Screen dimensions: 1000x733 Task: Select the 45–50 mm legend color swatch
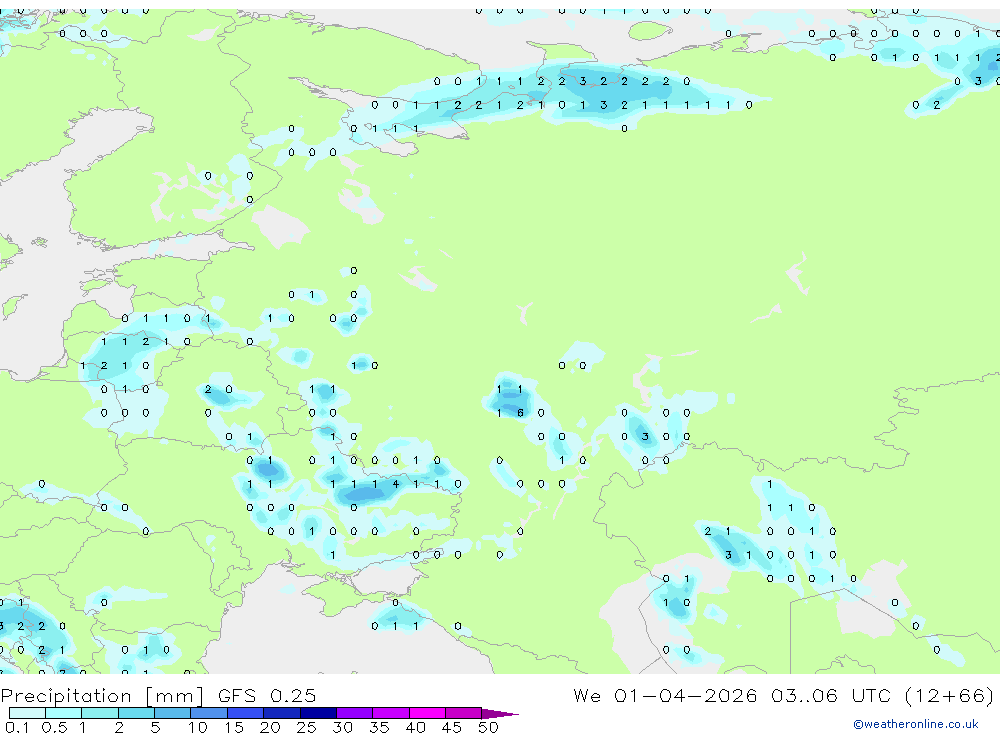[464, 713]
